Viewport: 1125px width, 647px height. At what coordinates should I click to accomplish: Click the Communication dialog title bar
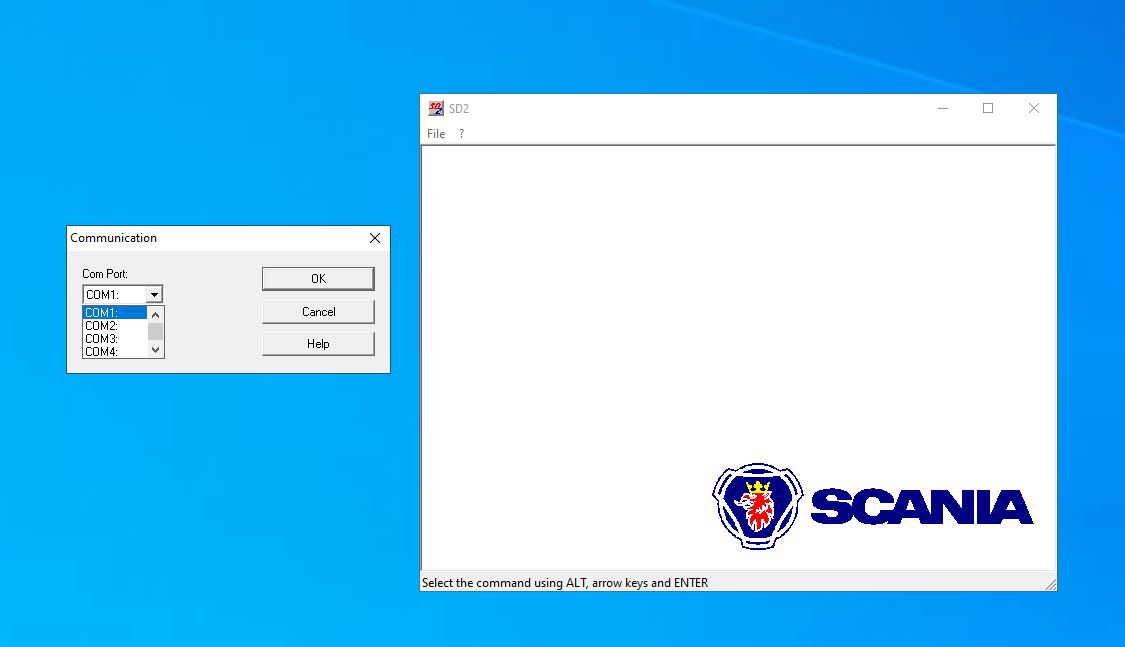[x=200, y=238]
